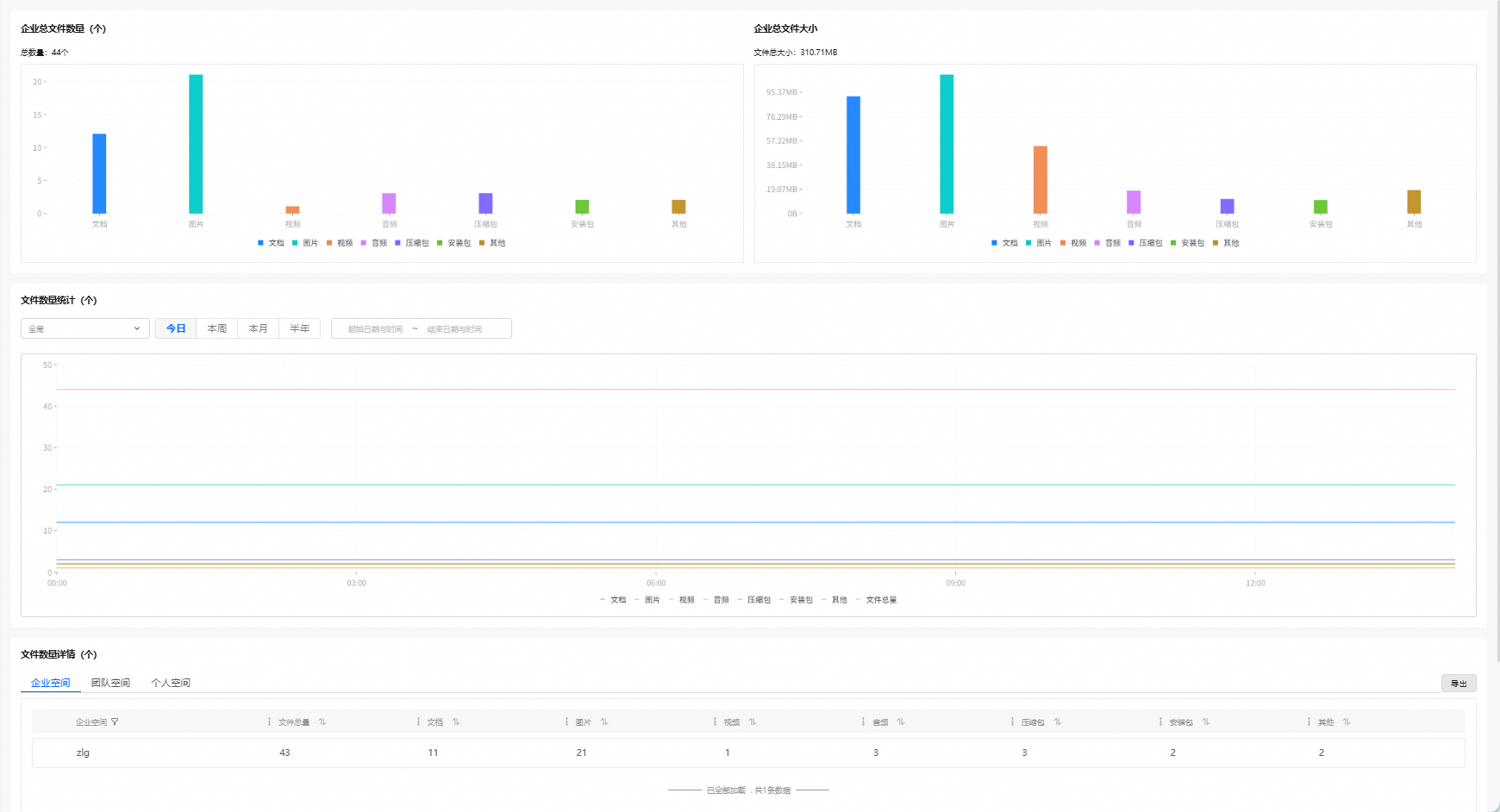Image resolution: width=1500 pixels, height=812 pixels.
Task: Click the 视频 bar in file size chart
Action: point(1041,180)
